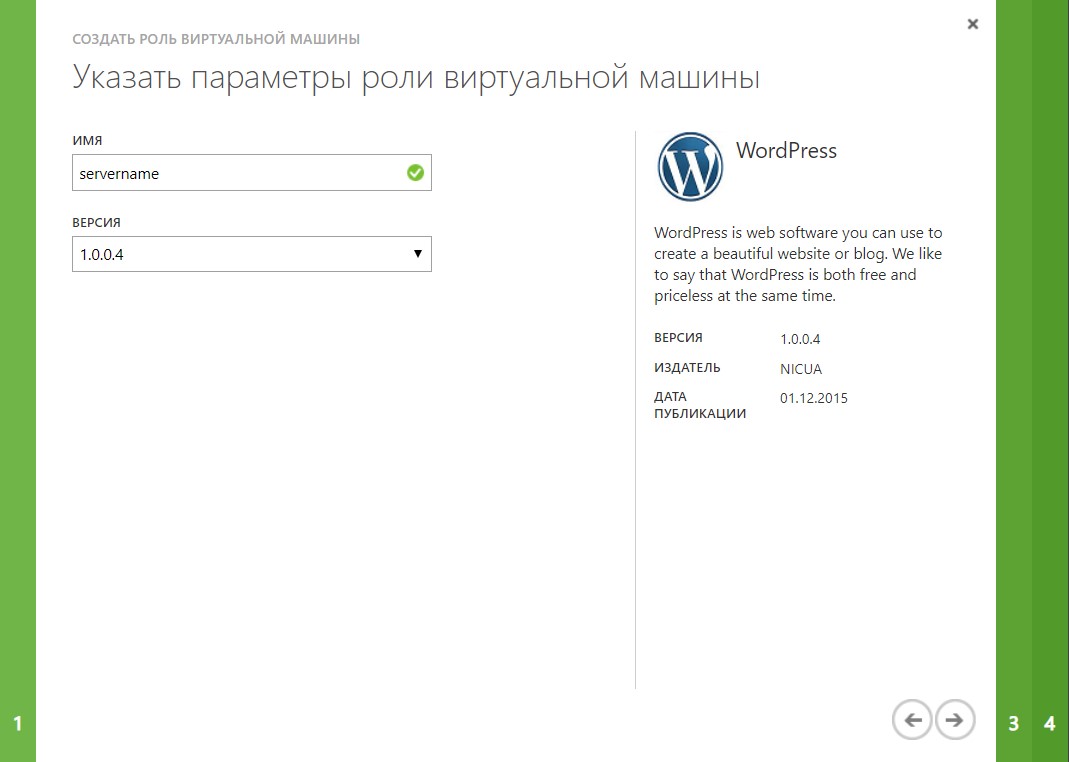Viewport: 1069px width, 762px height.
Task: Click version value 1.0.0.4 in details panel
Action: coord(800,339)
